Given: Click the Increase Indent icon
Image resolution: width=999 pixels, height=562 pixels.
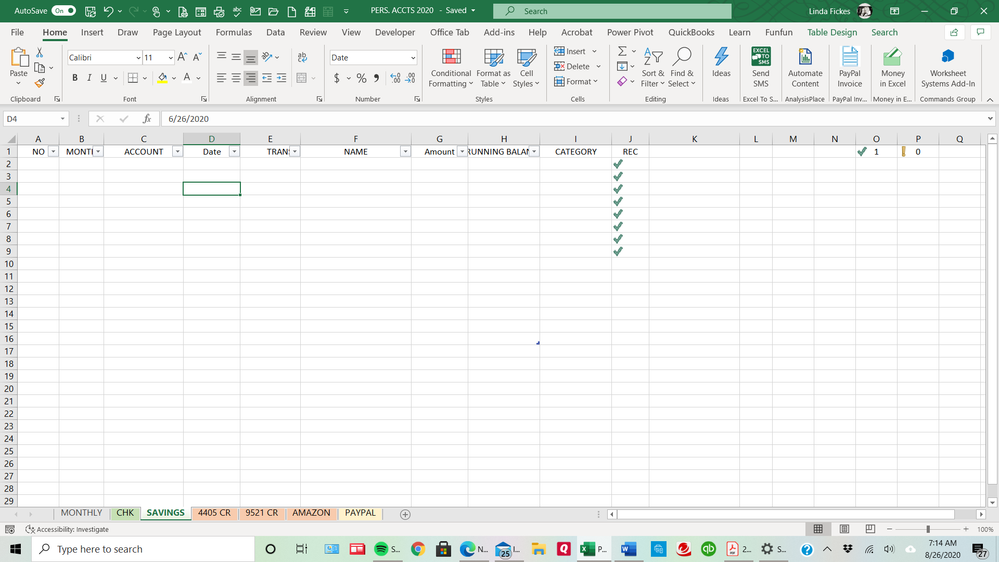Looking at the screenshot, I should pyautogui.click(x=281, y=78).
